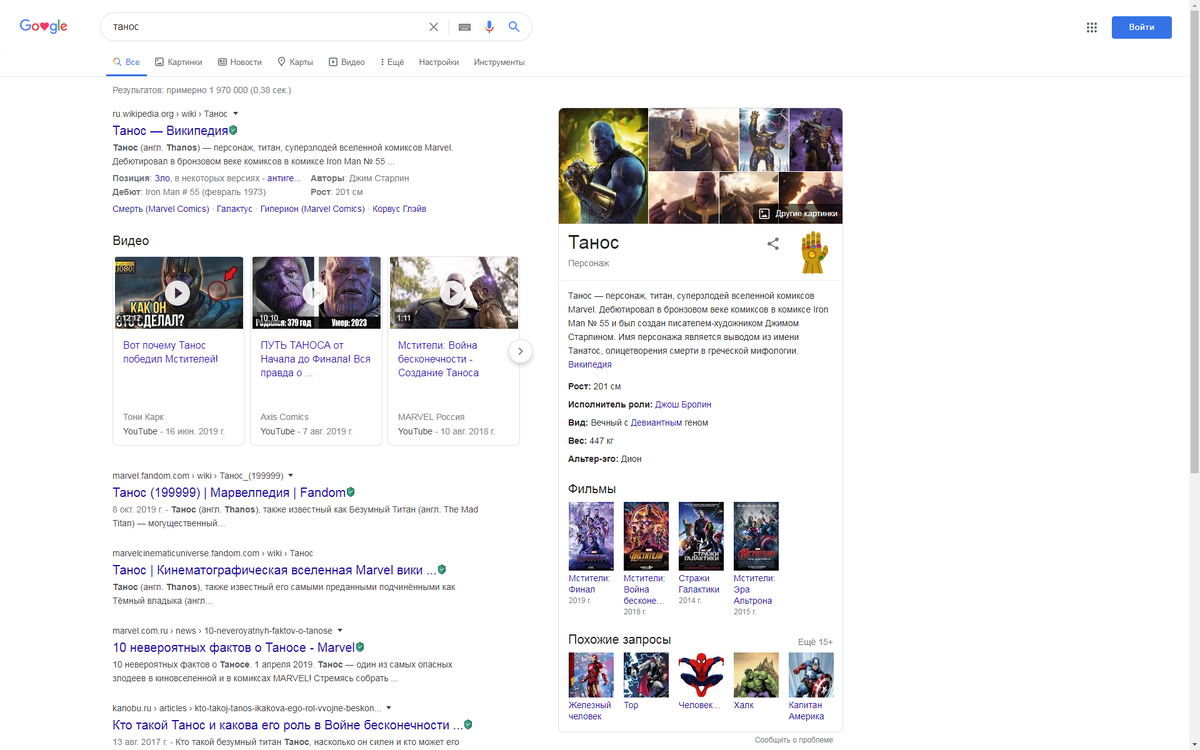The height and width of the screenshot is (750, 1200).
Task: Click the page vertical scrollbar
Action: click(x=1194, y=240)
